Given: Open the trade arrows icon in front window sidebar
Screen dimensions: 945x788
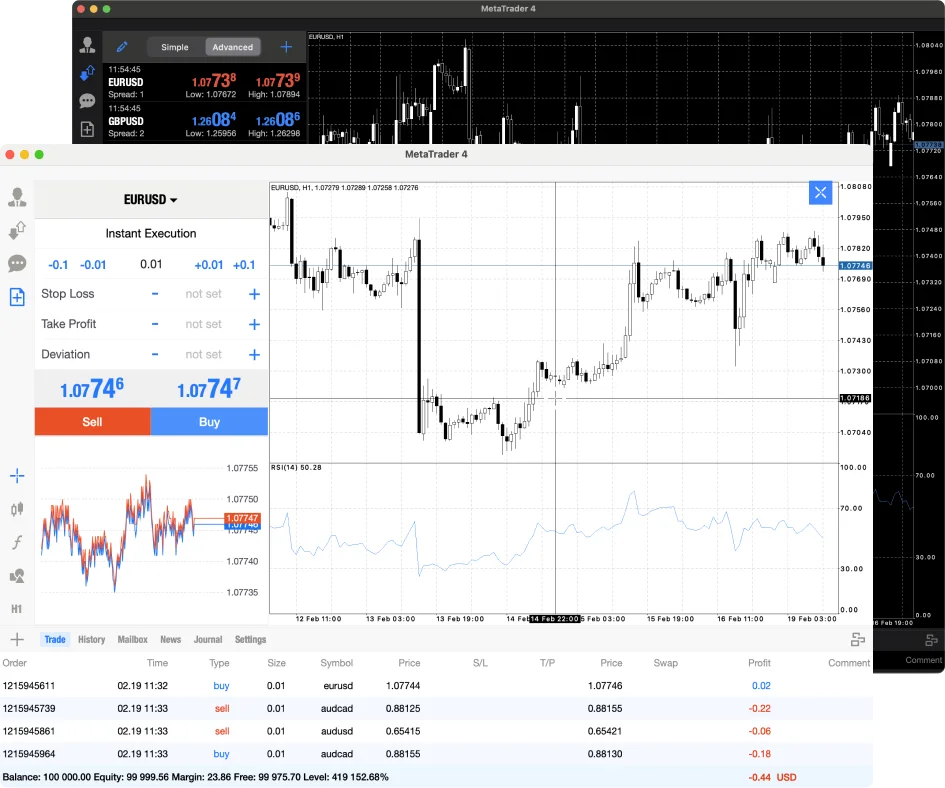Looking at the screenshot, I should (17, 230).
